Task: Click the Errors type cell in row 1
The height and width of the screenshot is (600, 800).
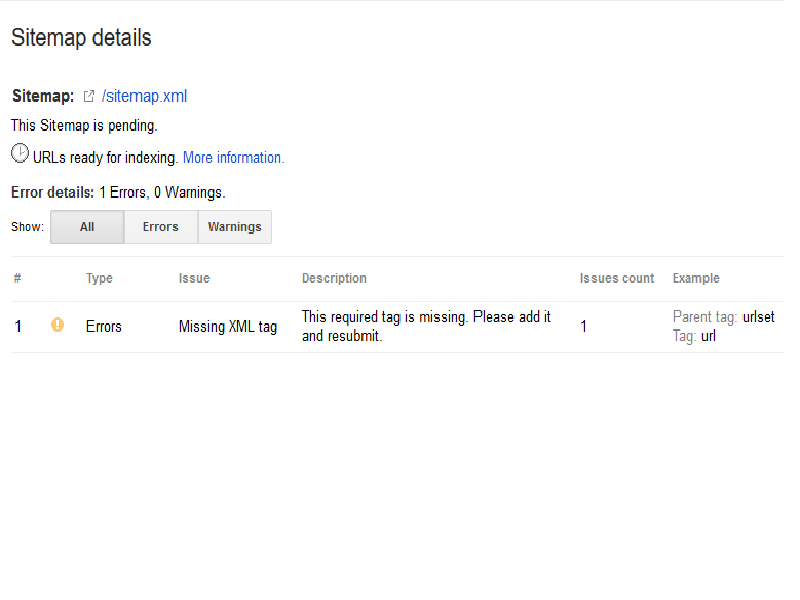Action: pyautogui.click(x=104, y=326)
